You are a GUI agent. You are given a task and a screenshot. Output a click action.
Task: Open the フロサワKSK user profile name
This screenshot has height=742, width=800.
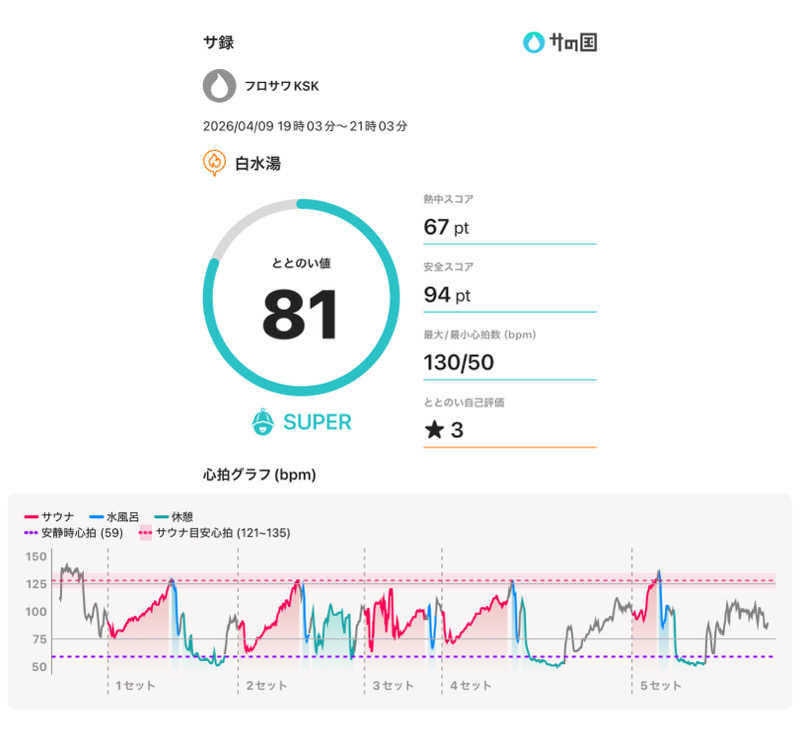coord(281,87)
